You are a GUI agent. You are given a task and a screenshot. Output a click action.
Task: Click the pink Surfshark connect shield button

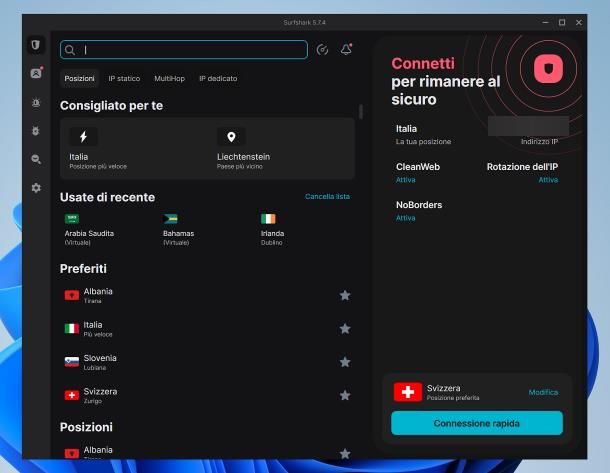click(548, 69)
